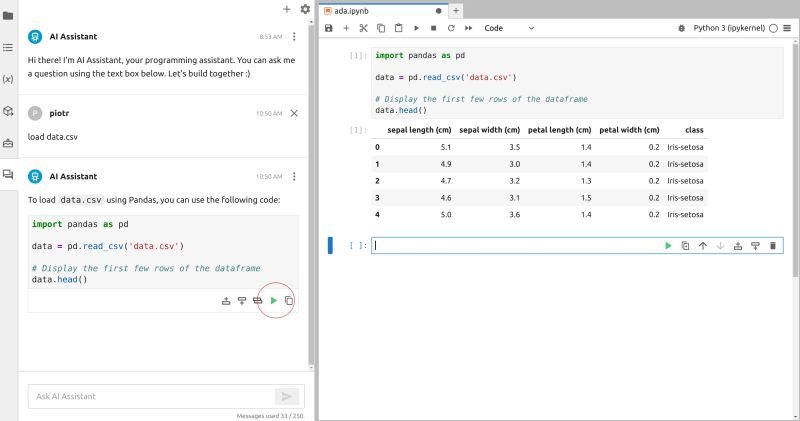The height and width of the screenshot is (421, 800).
Task: Click the 'sepal length (cm)' column header
Action: point(419,130)
